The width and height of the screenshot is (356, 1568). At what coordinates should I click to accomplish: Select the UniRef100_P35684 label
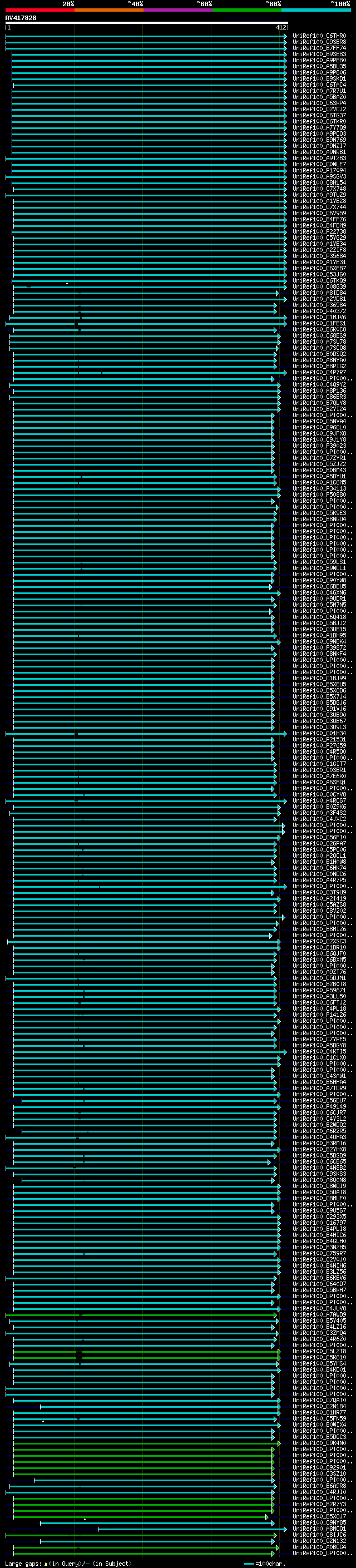click(319, 256)
